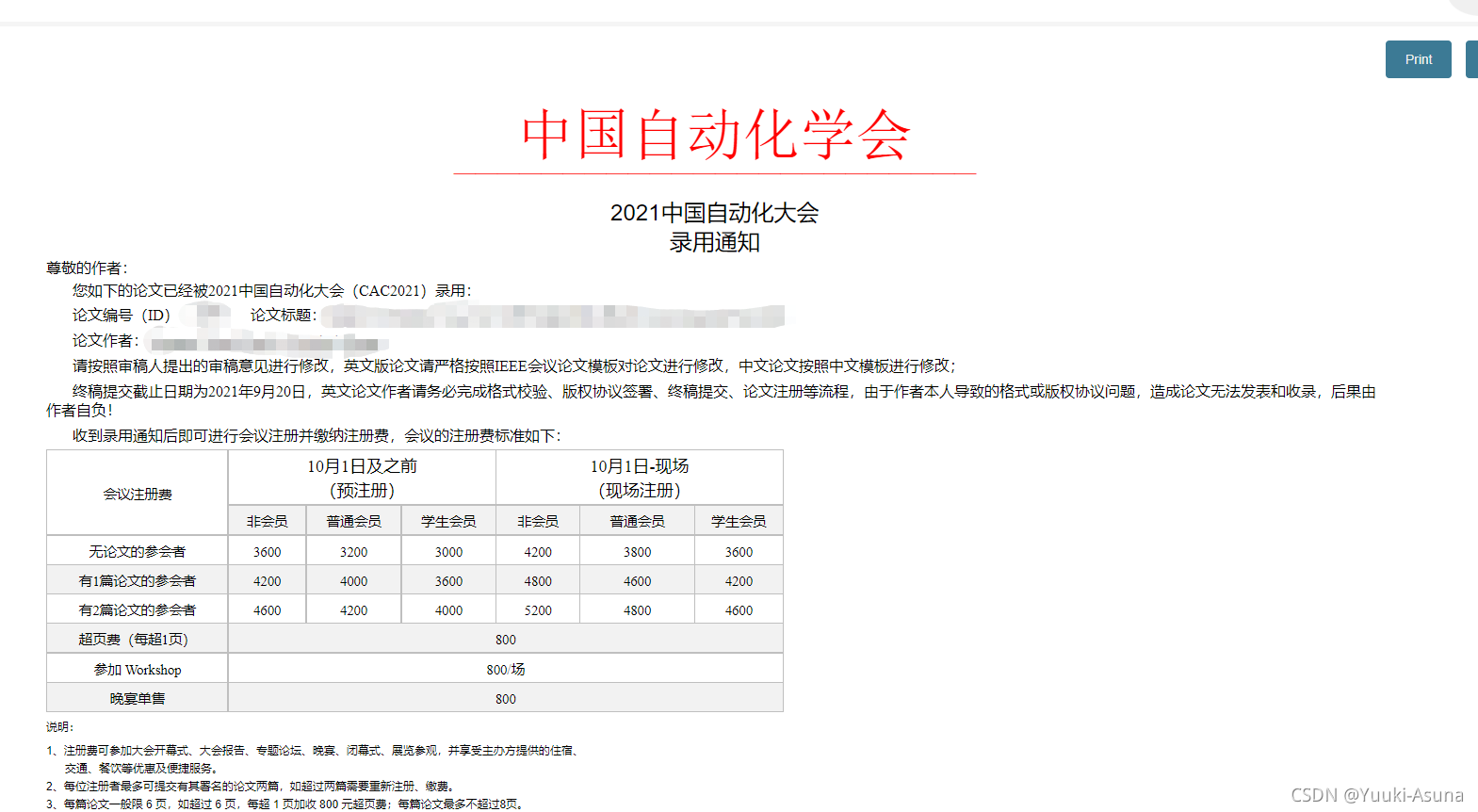Click the 10月1日及之前 (预注册) header
Image resolution: width=1478 pixels, height=812 pixels.
[362, 479]
